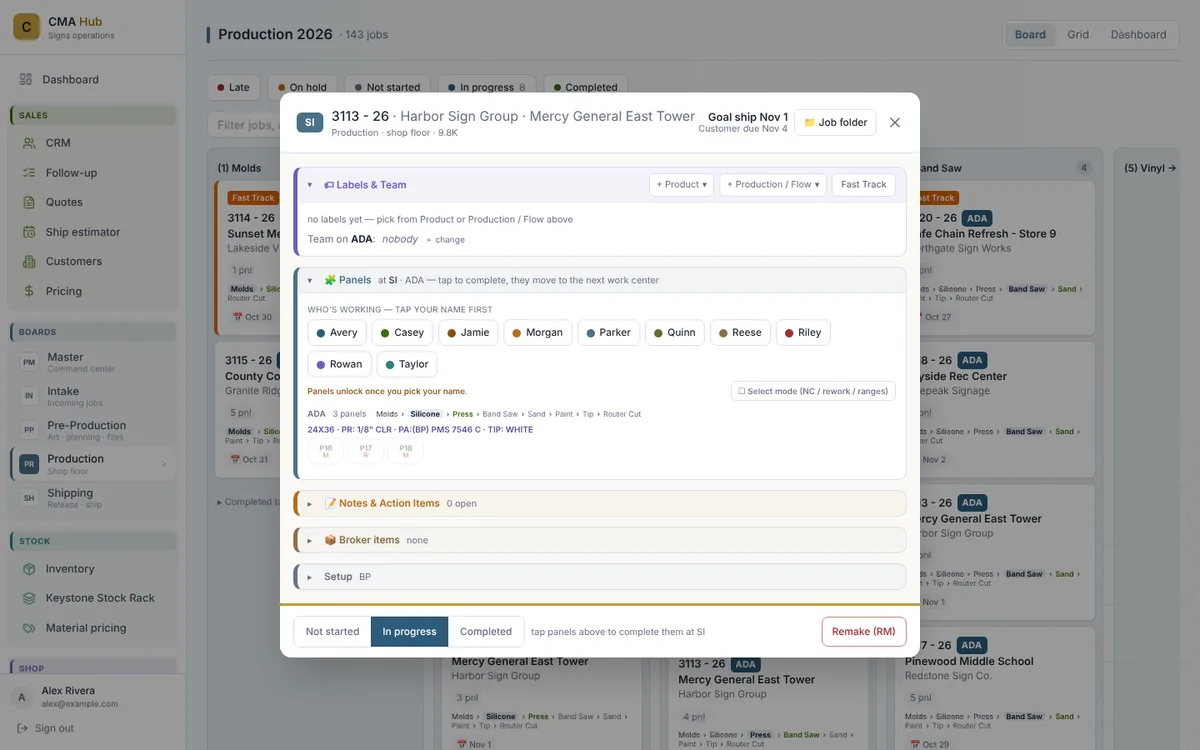1200x750 pixels.
Task: Click the + change team link
Action: point(445,240)
